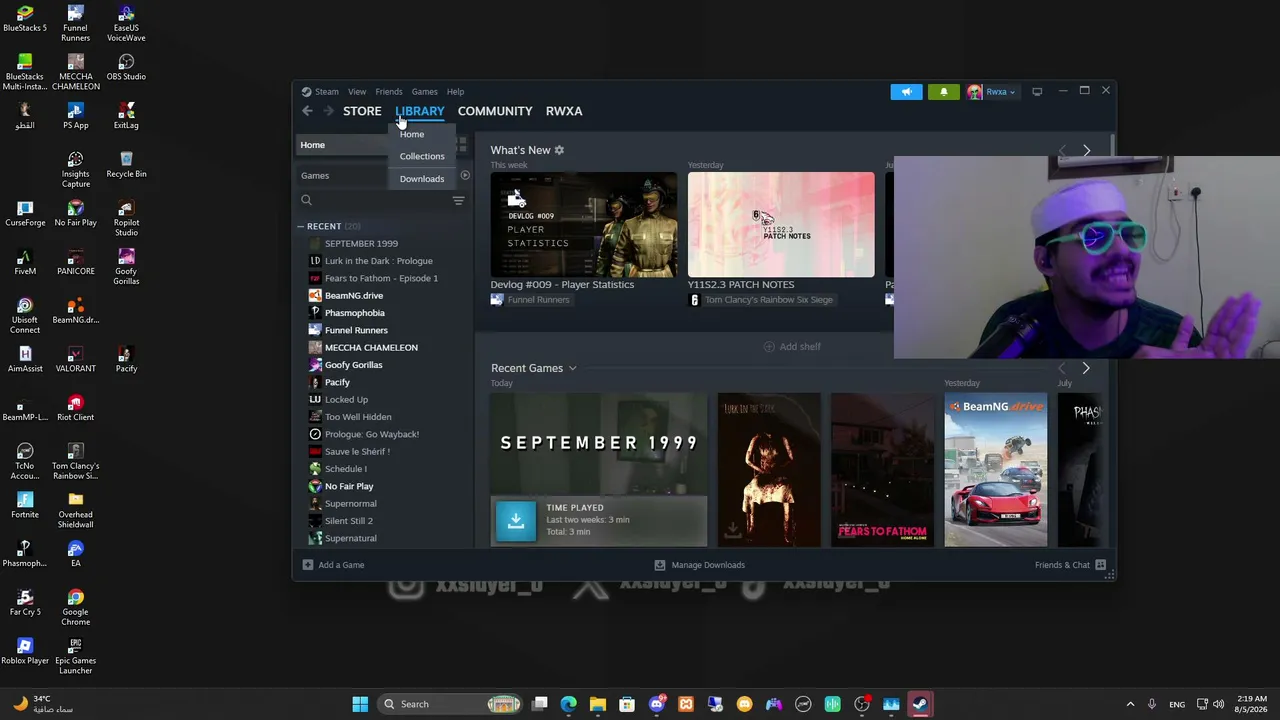Image resolution: width=1280 pixels, height=720 pixels.
Task: Select the Ubisoft Connect desktop icon
Action: pyautogui.click(x=25, y=315)
